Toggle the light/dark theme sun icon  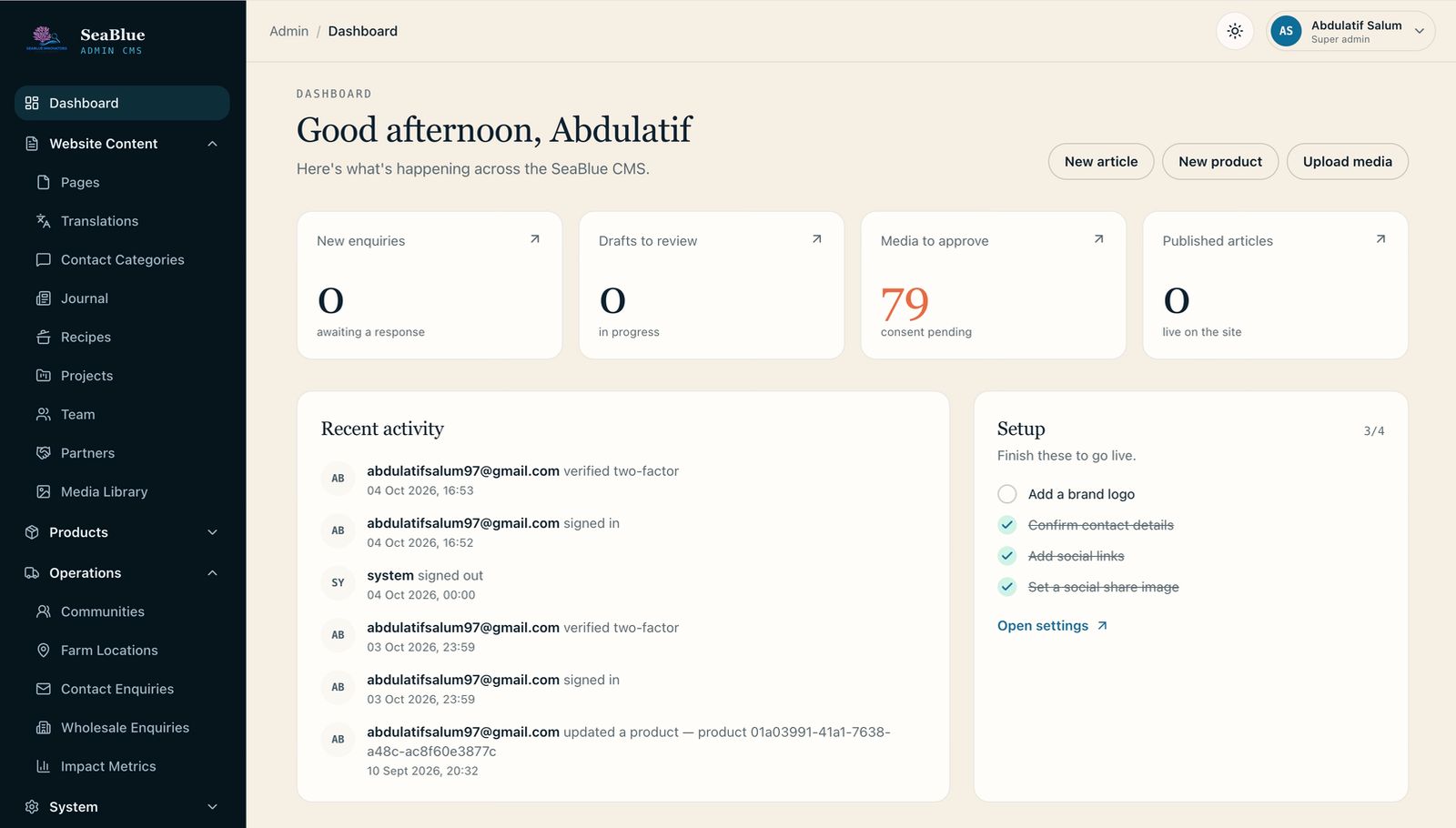pyautogui.click(x=1235, y=31)
